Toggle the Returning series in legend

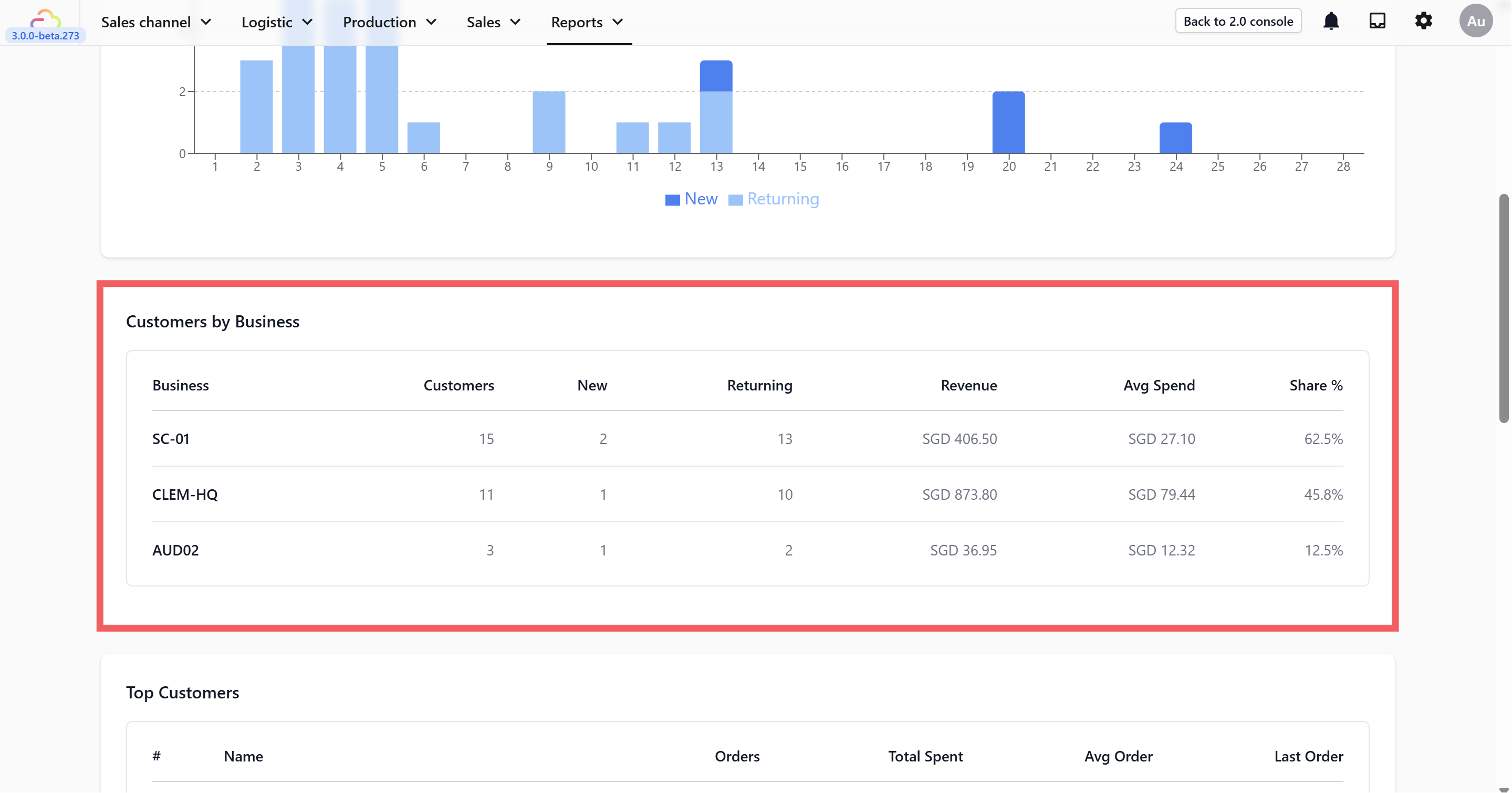782,199
